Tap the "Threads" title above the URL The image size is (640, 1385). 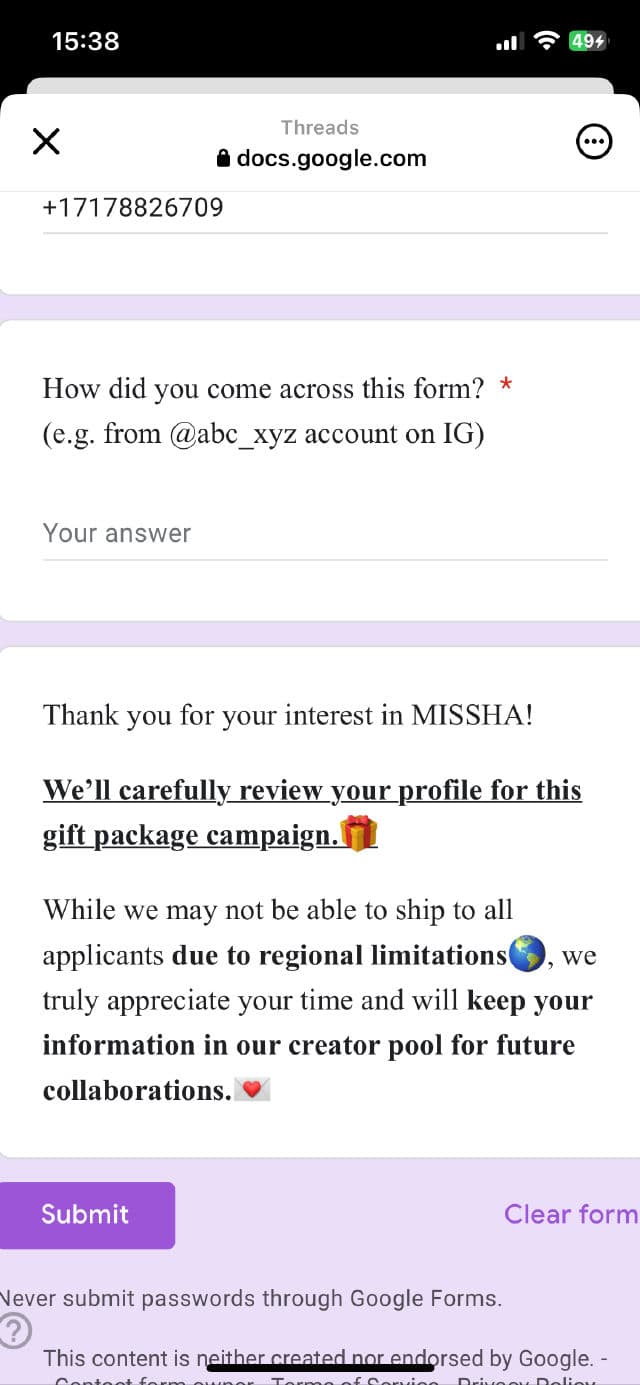(319, 127)
